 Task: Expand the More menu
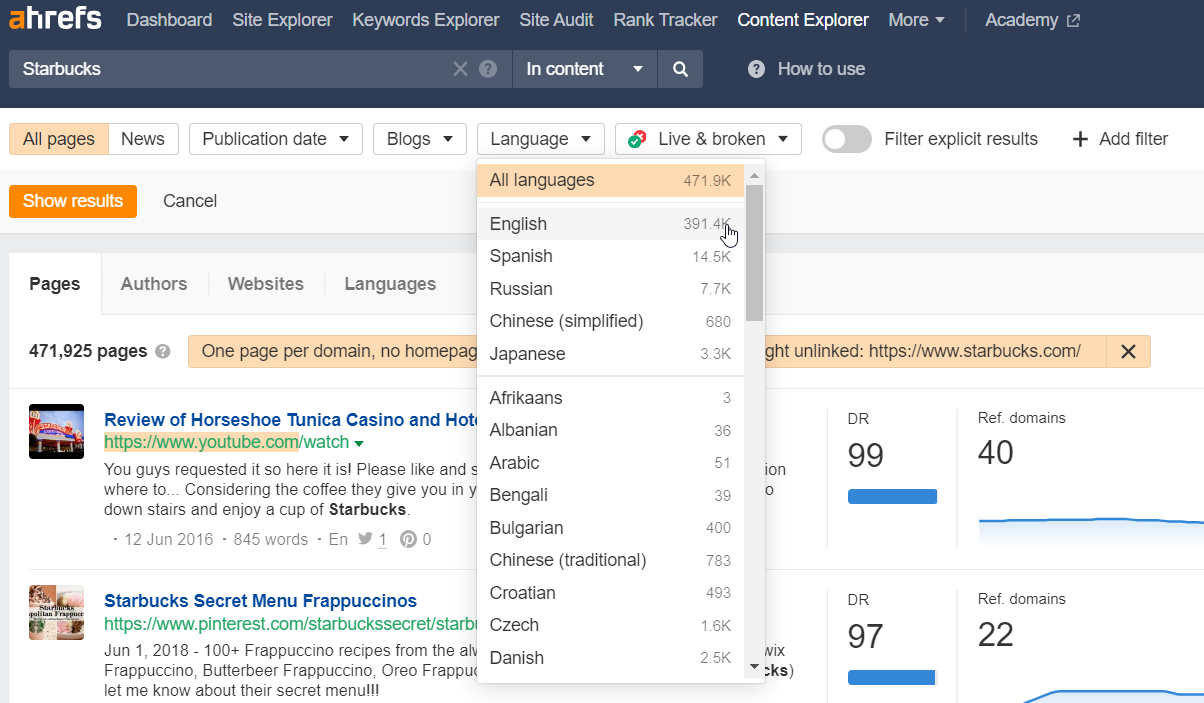(x=916, y=20)
